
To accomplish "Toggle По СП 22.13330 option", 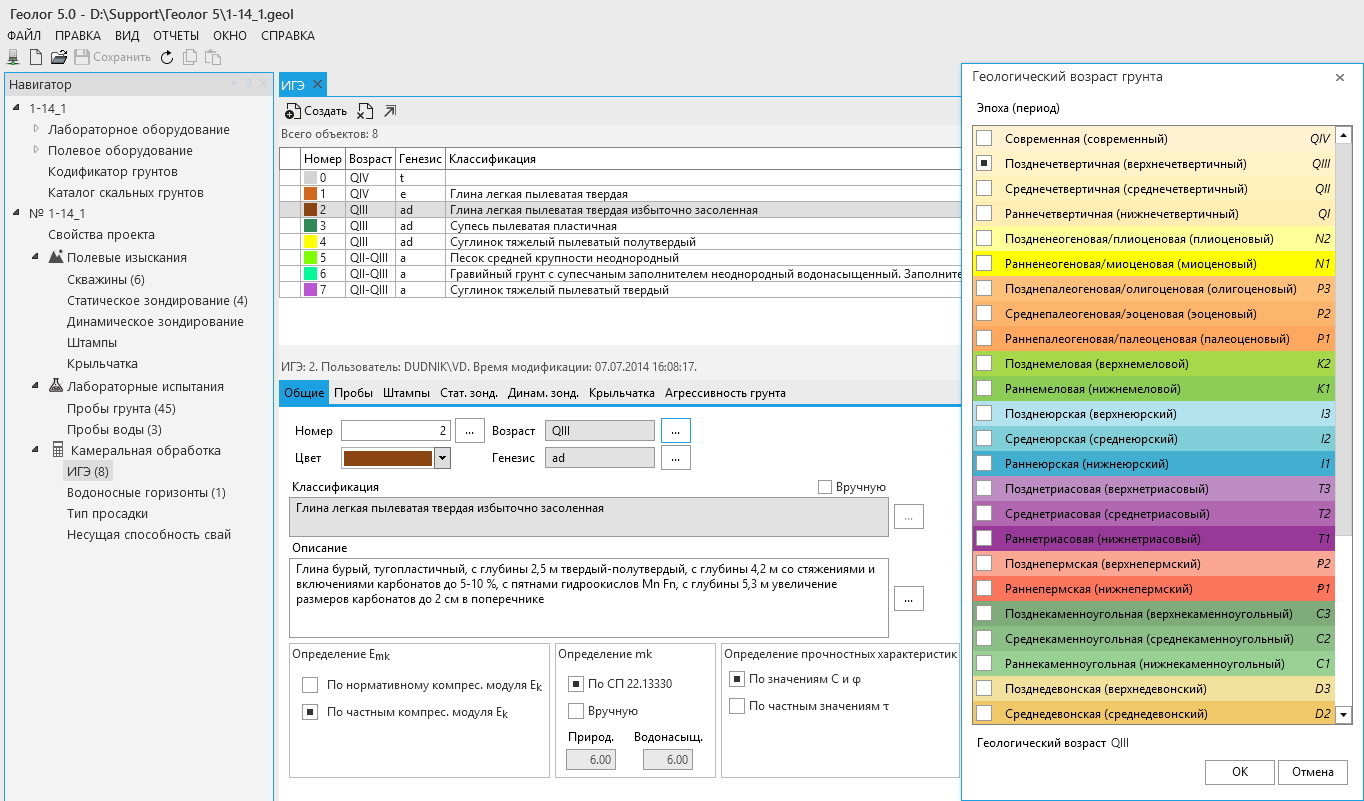I will (576, 684).
